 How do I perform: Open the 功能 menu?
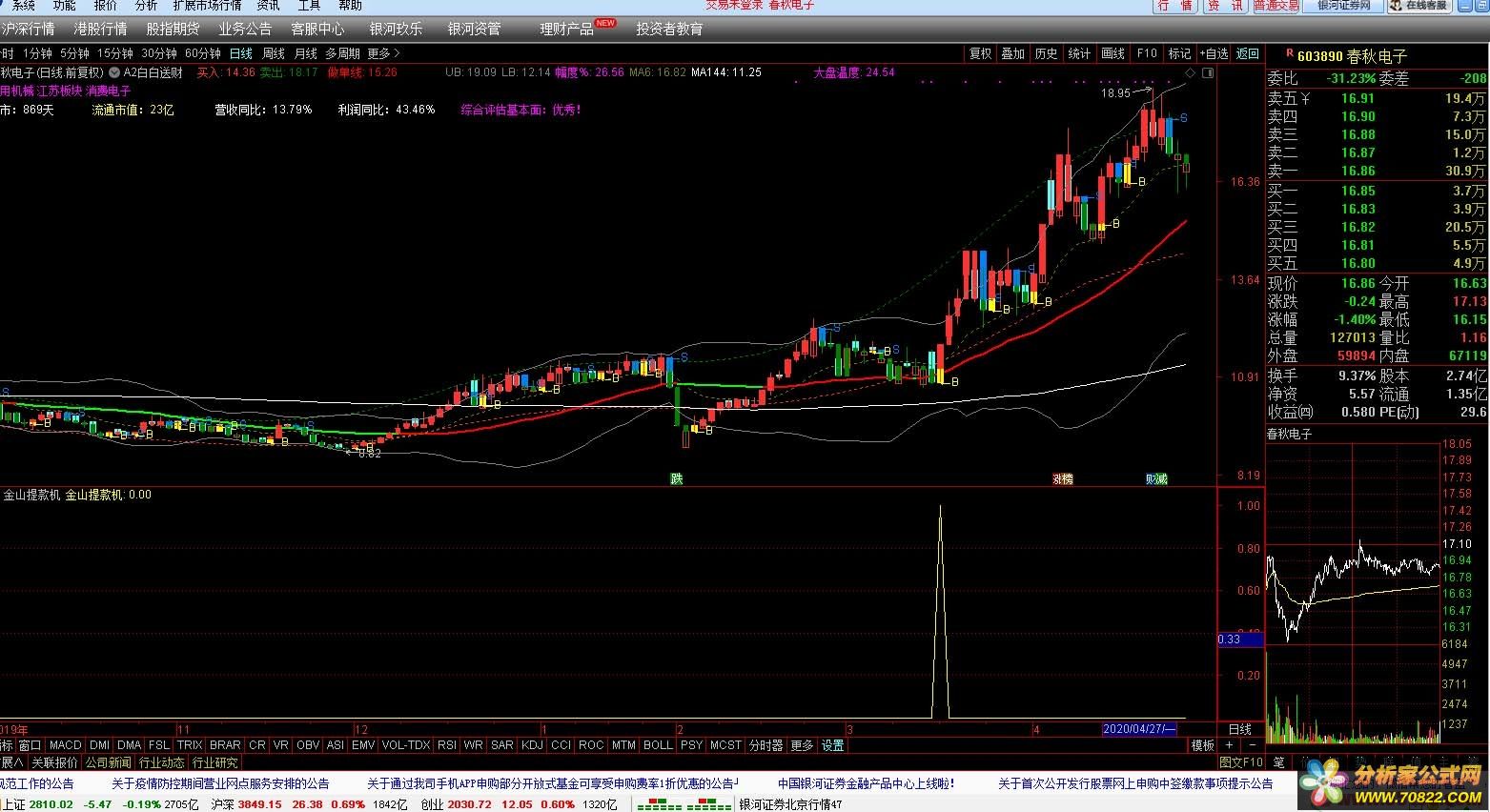point(64,6)
